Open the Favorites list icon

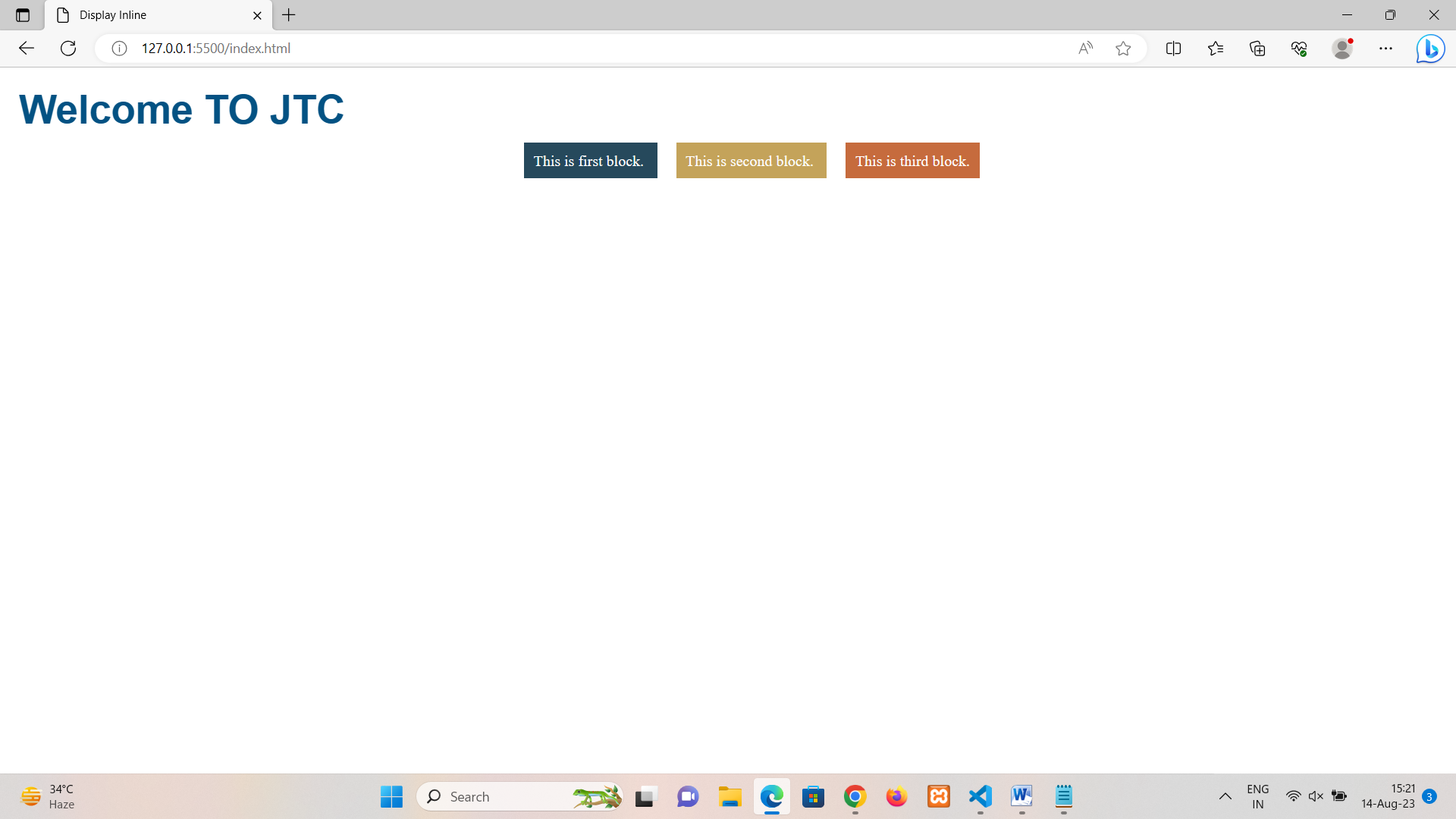point(1216,49)
